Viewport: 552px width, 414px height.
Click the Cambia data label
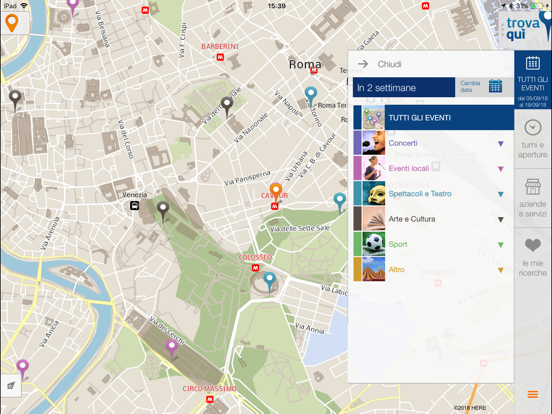pos(470,86)
